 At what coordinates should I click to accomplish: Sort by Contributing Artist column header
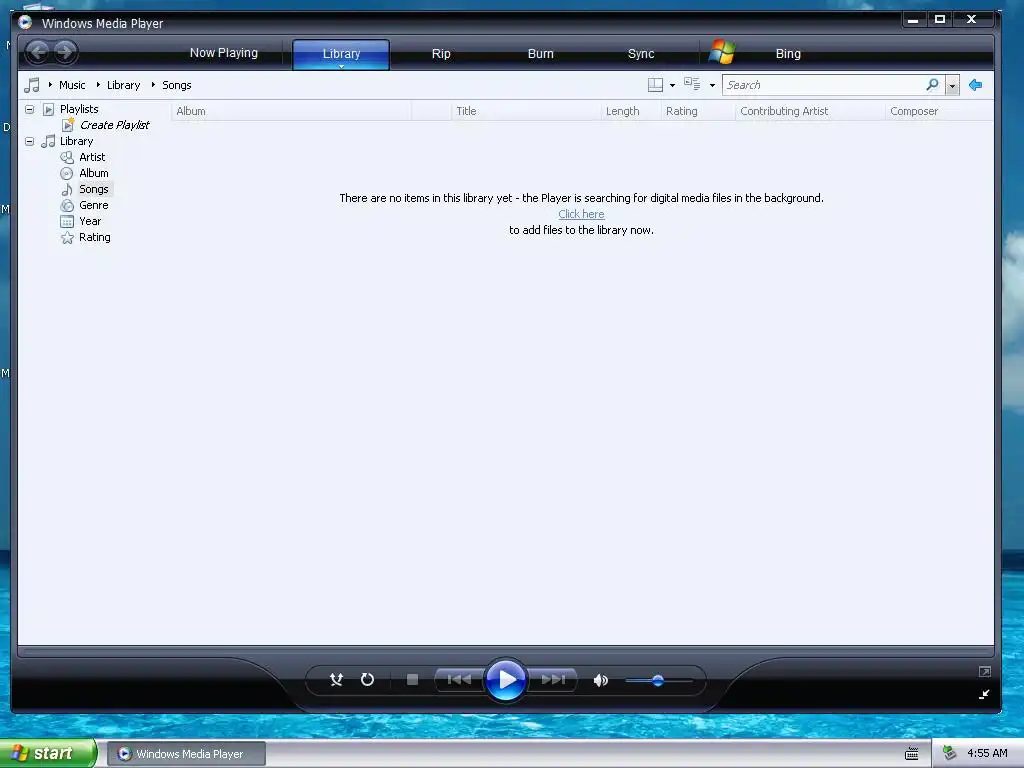pos(810,111)
